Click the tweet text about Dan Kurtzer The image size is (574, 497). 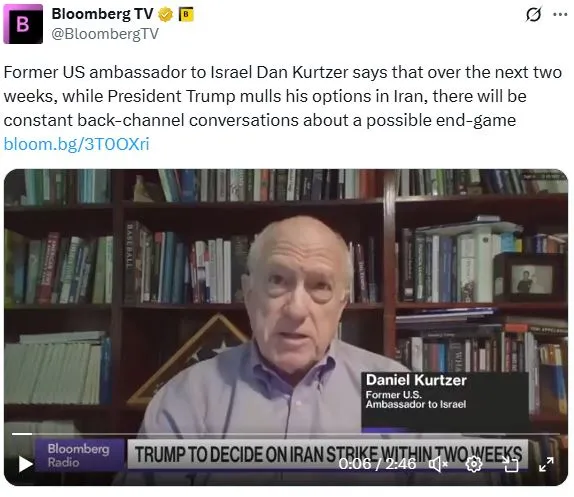click(x=282, y=96)
